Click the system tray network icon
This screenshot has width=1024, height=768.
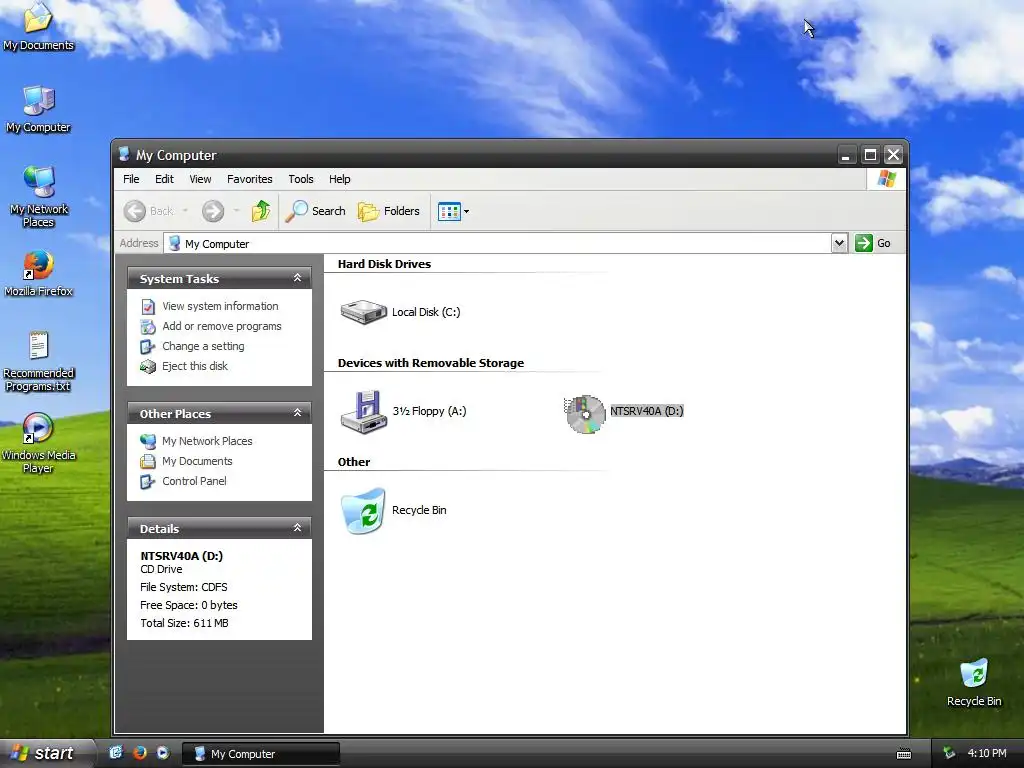[949, 754]
